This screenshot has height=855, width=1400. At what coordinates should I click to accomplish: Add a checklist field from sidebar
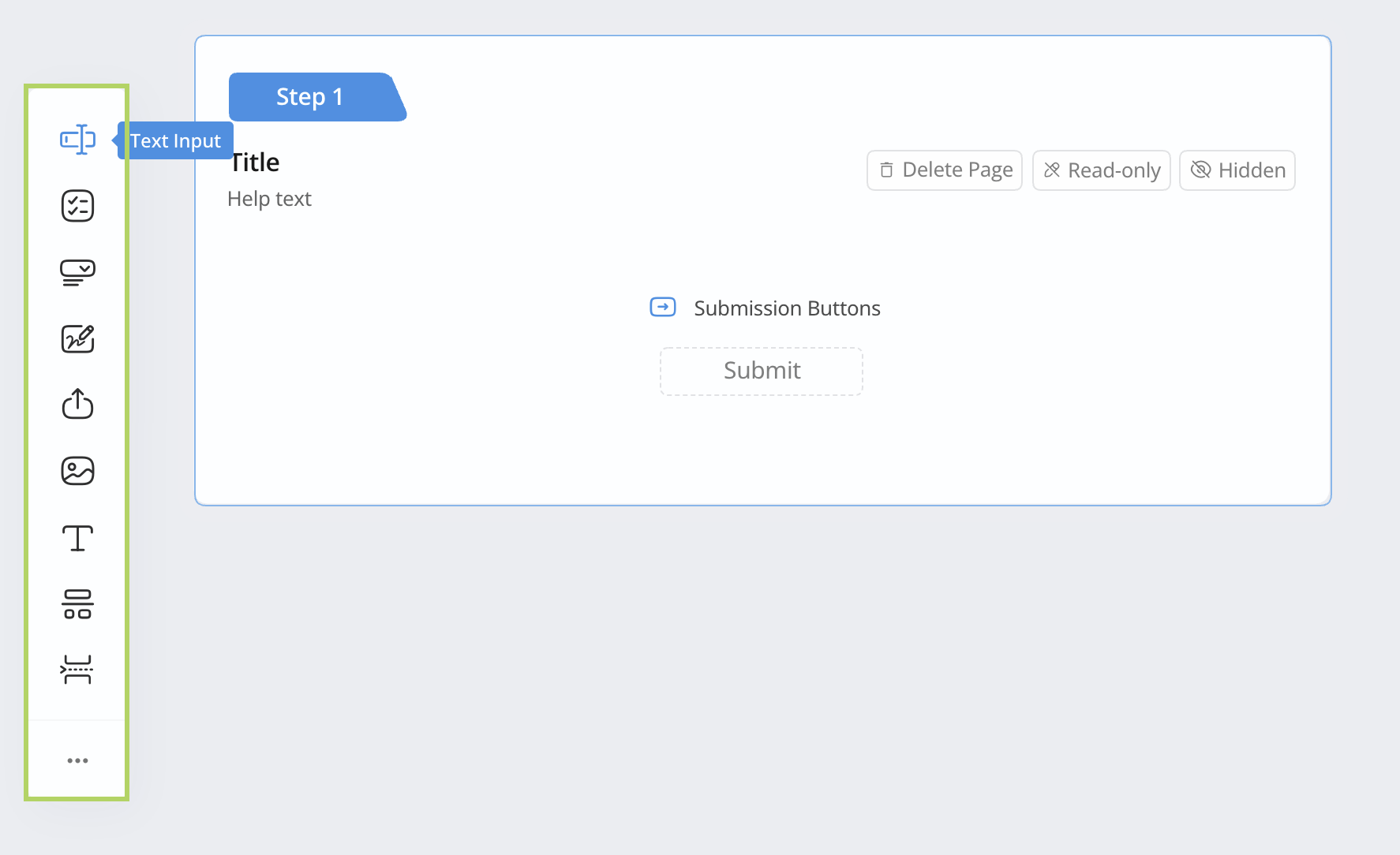click(x=77, y=206)
